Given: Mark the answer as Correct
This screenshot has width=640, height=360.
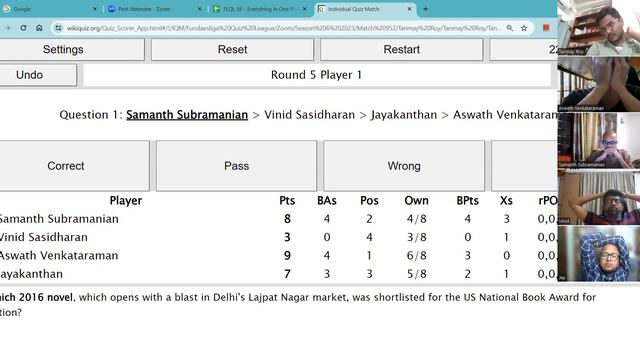Looking at the screenshot, I should [x=74, y=166].
